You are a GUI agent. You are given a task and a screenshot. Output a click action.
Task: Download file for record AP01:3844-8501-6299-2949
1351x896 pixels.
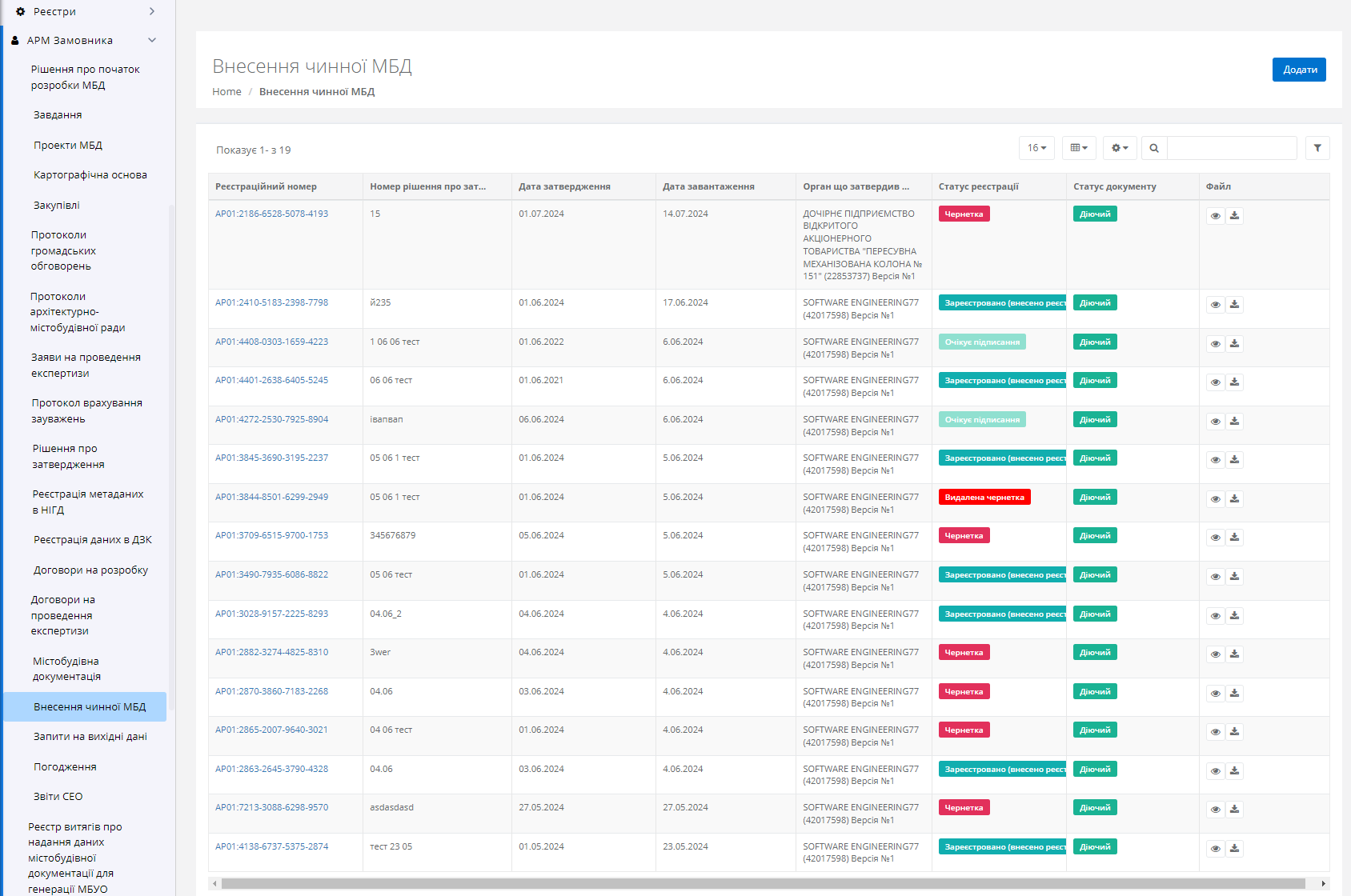point(1235,499)
